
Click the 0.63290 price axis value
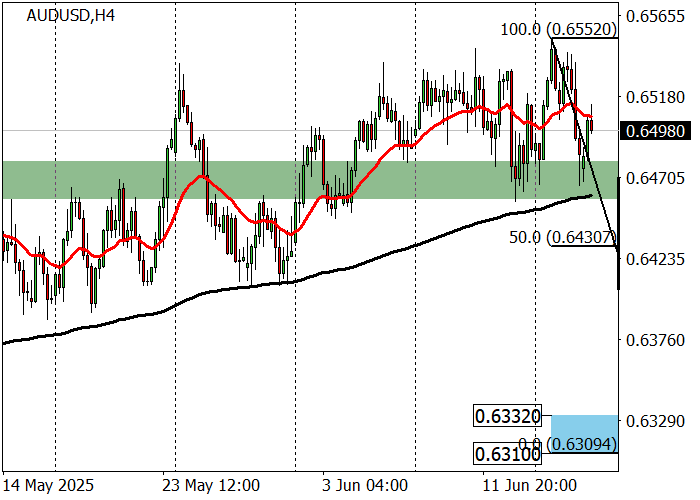click(655, 421)
